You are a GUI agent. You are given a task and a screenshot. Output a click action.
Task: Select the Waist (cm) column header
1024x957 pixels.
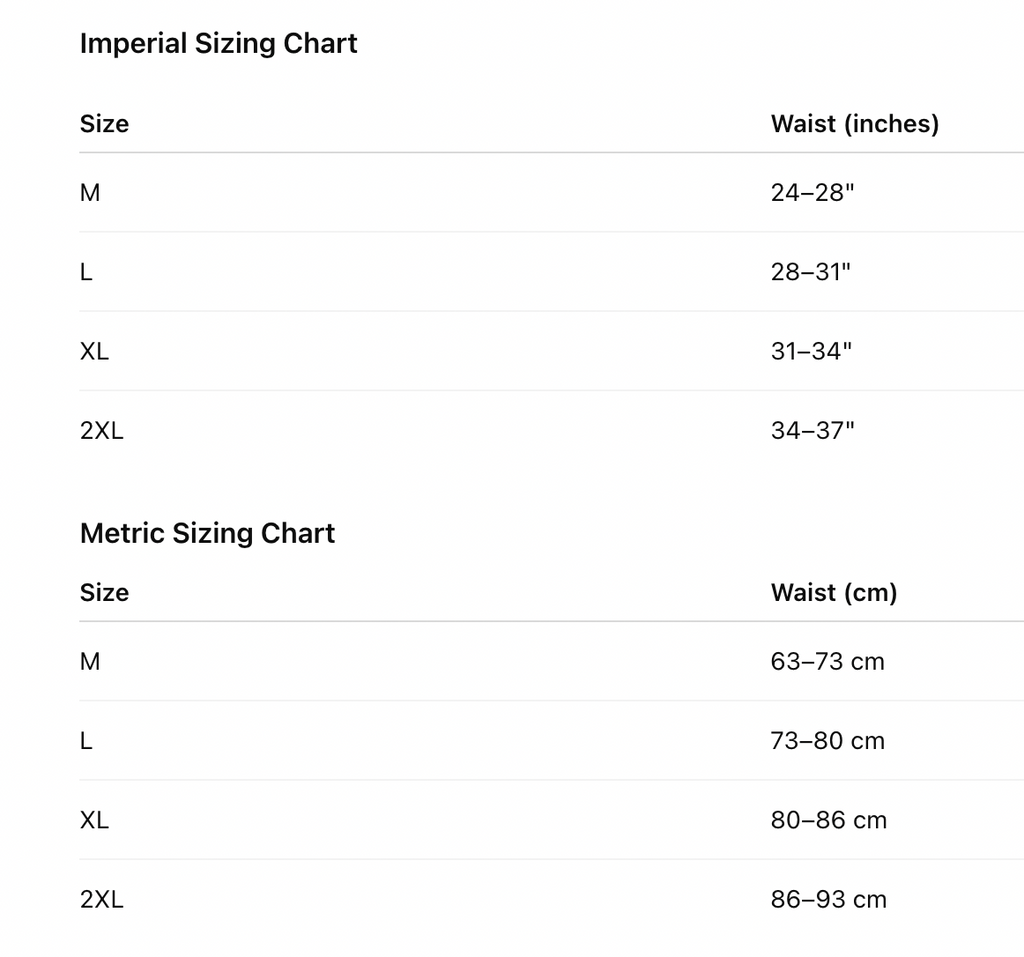(833, 593)
